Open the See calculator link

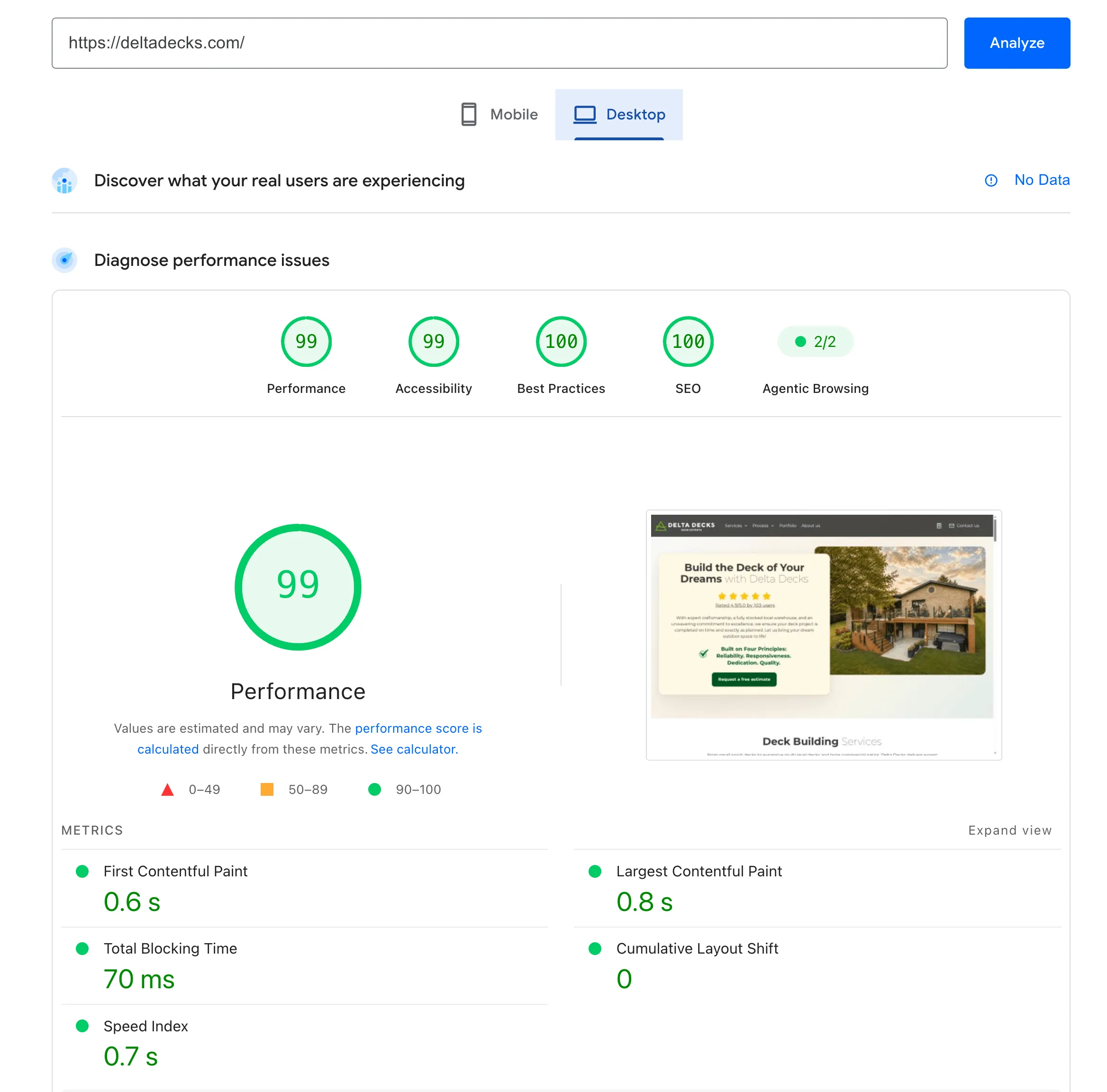click(414, 749)
